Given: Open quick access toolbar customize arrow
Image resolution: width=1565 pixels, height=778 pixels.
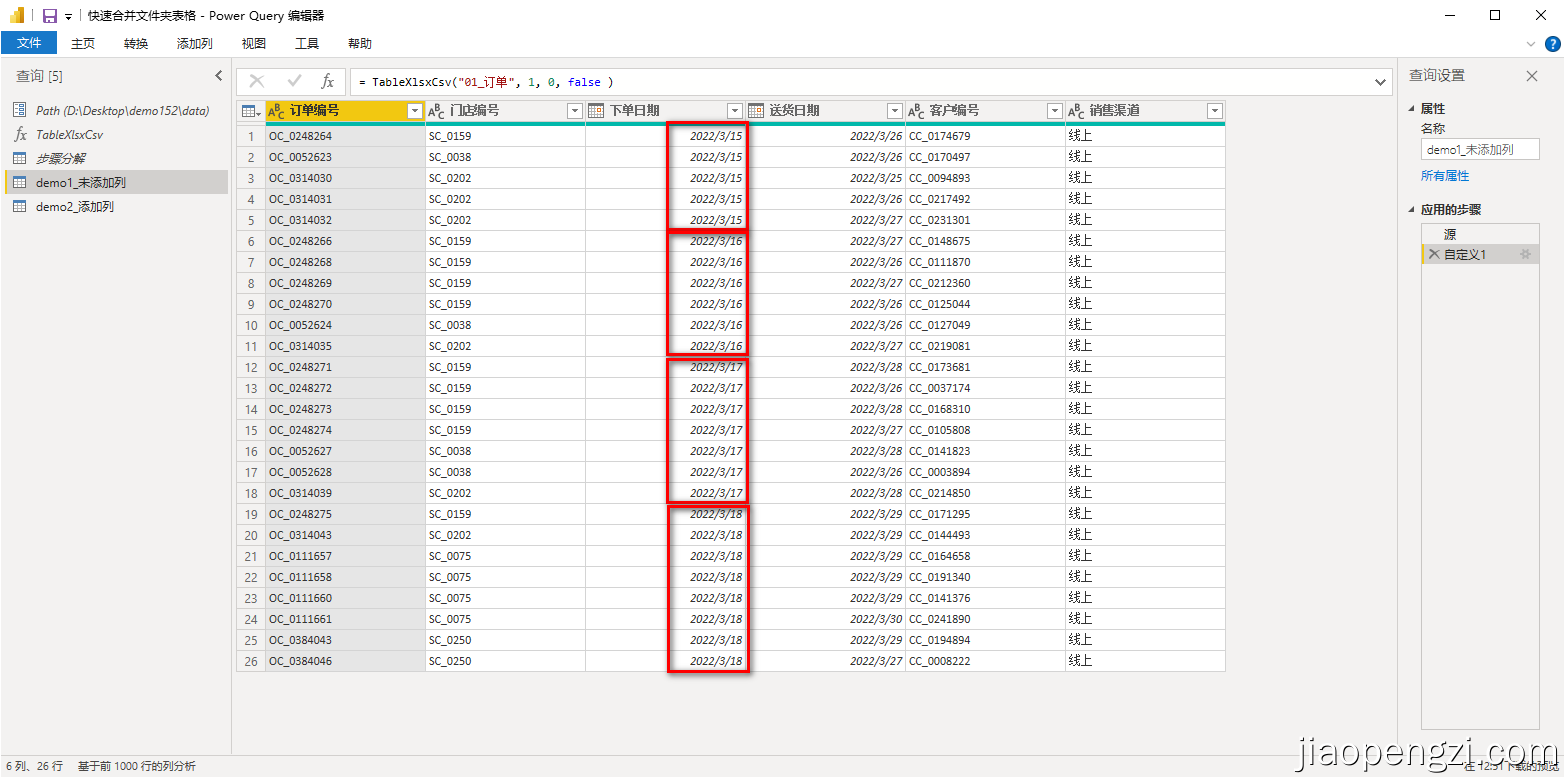Looking at the screenshot, I should 68,17.
